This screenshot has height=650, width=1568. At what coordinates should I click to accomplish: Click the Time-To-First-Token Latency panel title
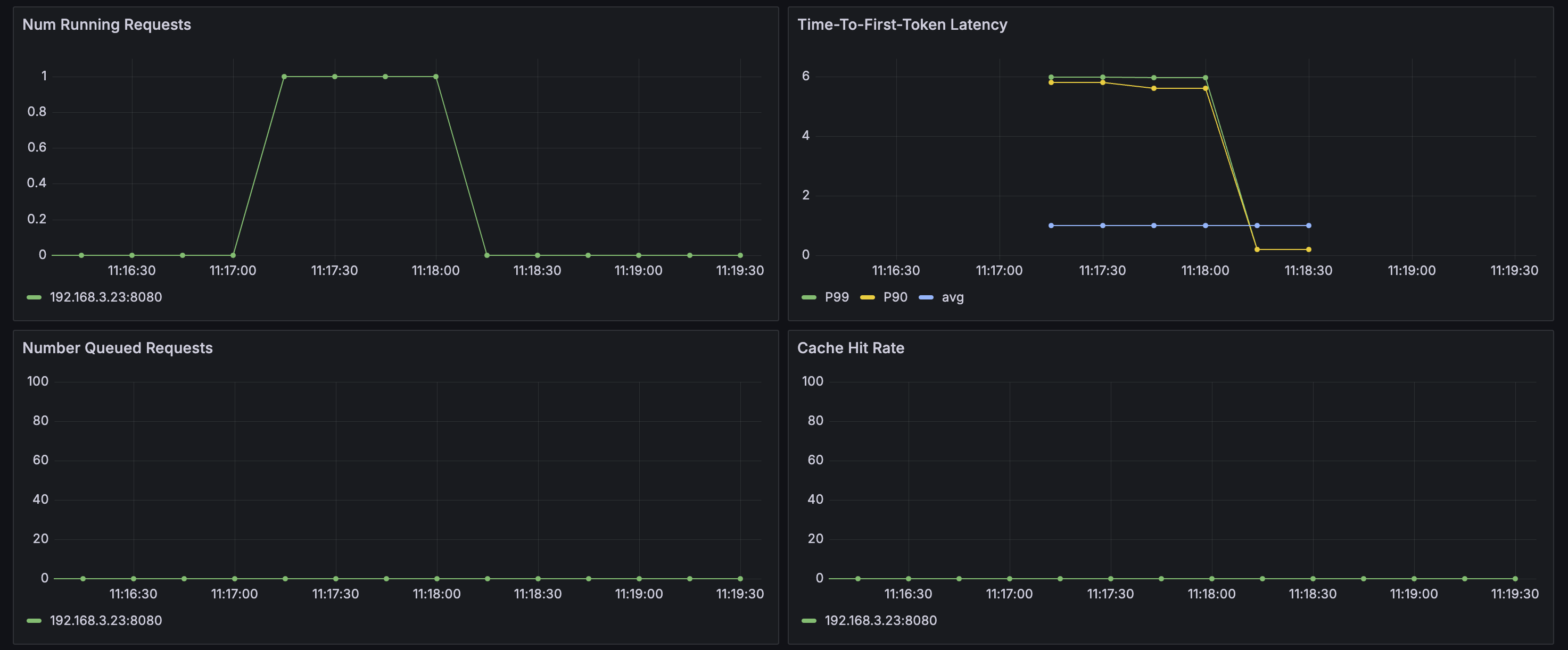pos(902,24)
